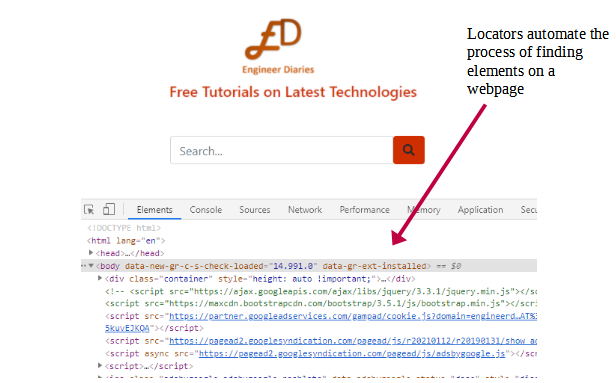Click the Engineer Diaries text under logo
The width and height of the screenshot is (616, 383).
coord(278,70)
